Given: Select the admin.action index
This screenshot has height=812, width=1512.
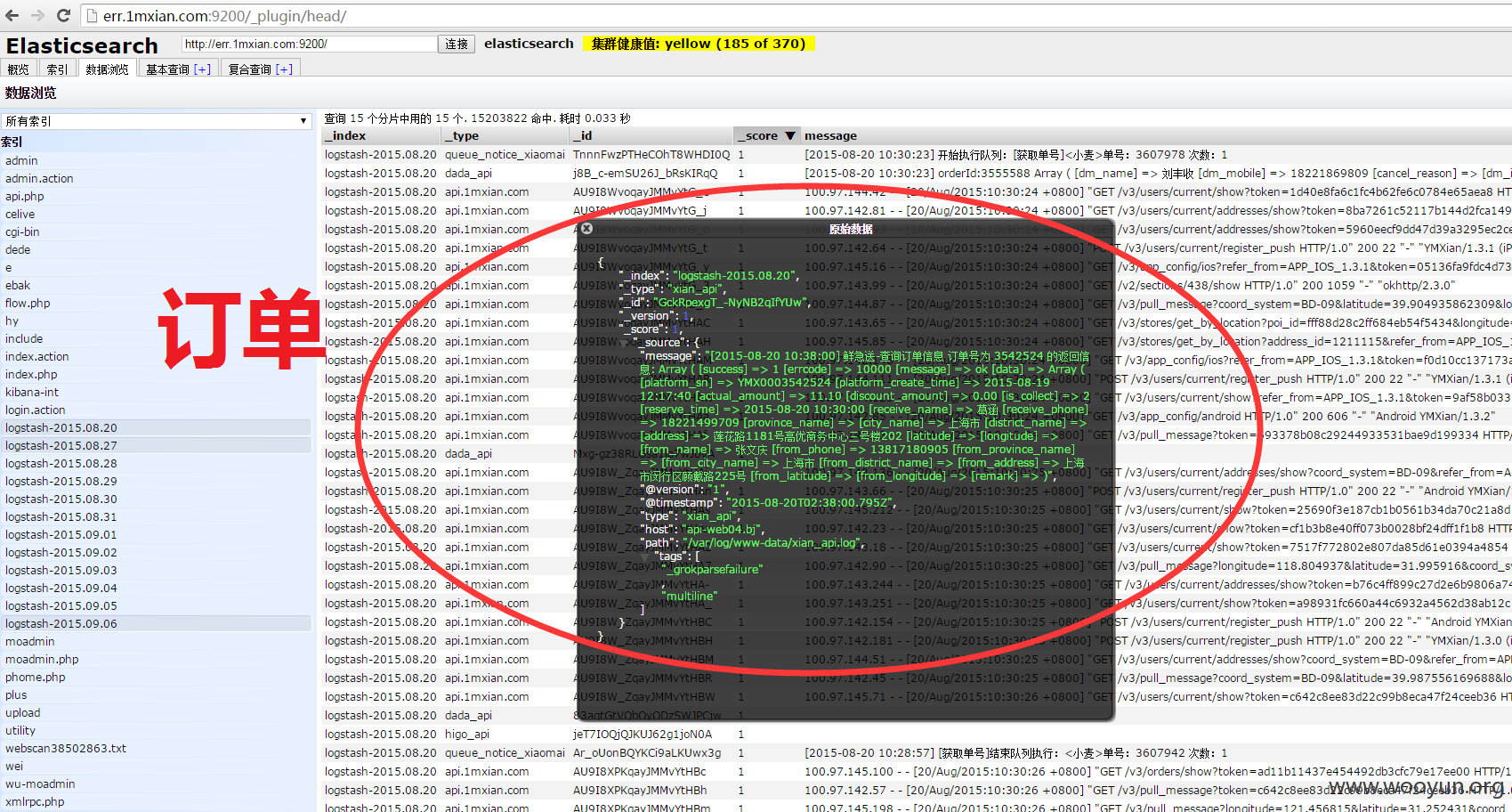Looking at the screenshot, I should [x=156, y=179].
